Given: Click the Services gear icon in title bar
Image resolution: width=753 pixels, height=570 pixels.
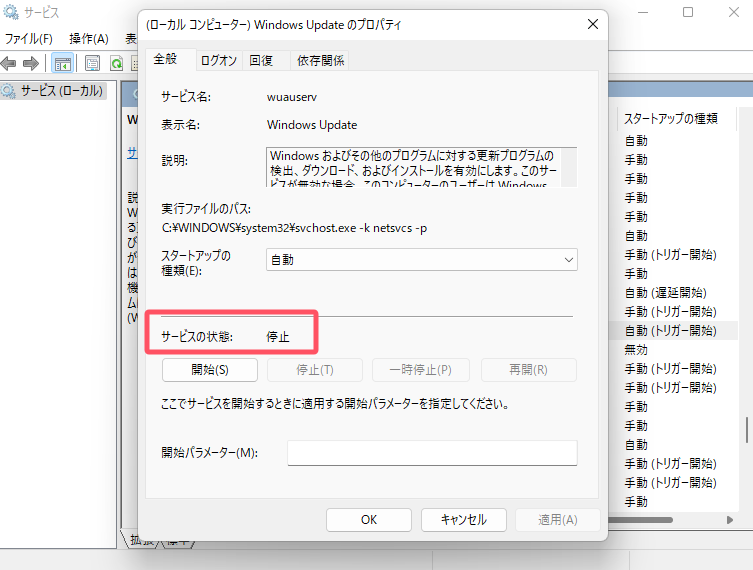Looking at the screenshot, I should click(x=11, y=12).
